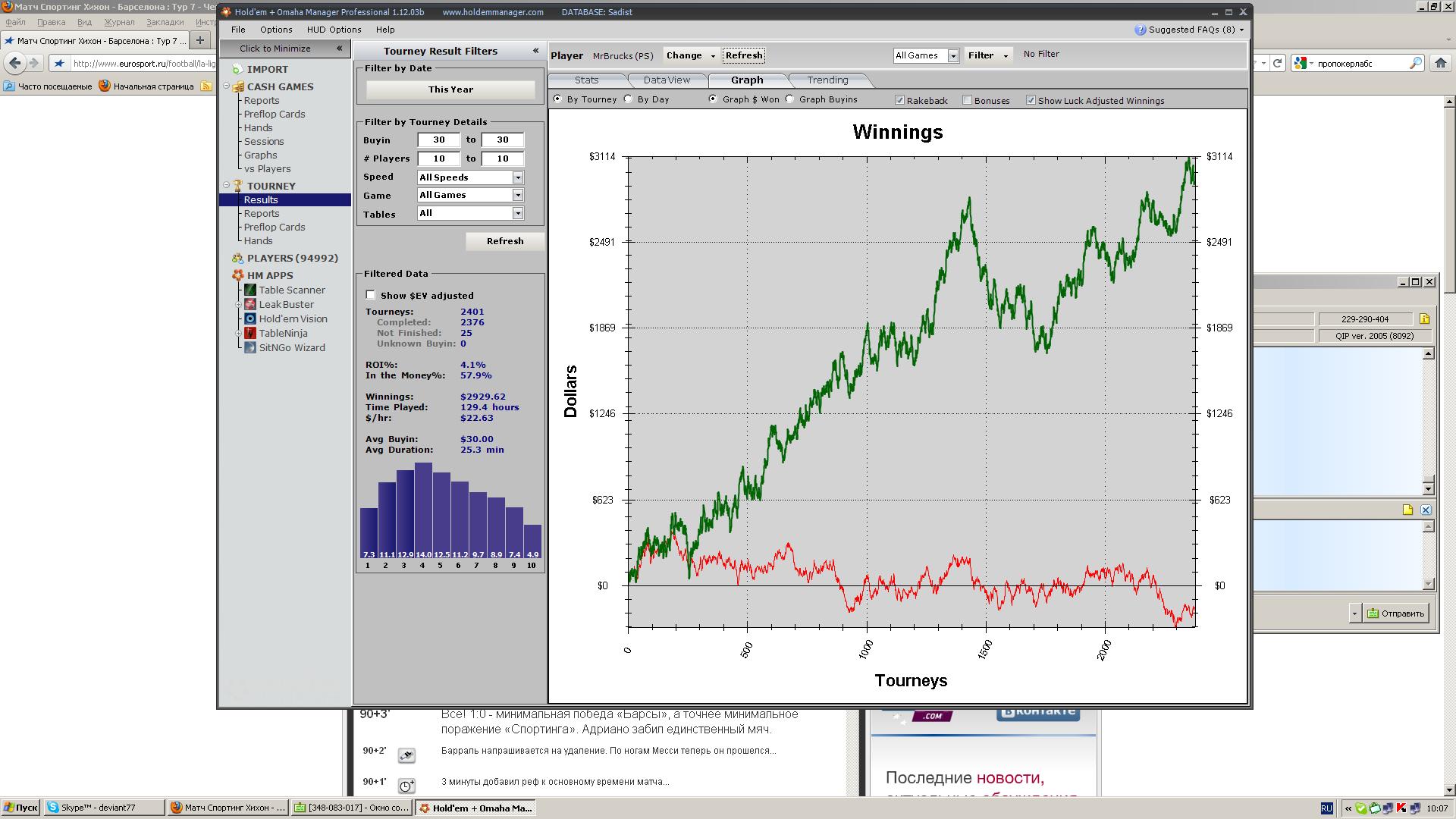Image resolution: width=1456 pixels, height=819 pixels.
Task: Open the Hold'em Vision app icon
Action: point(250,318)
